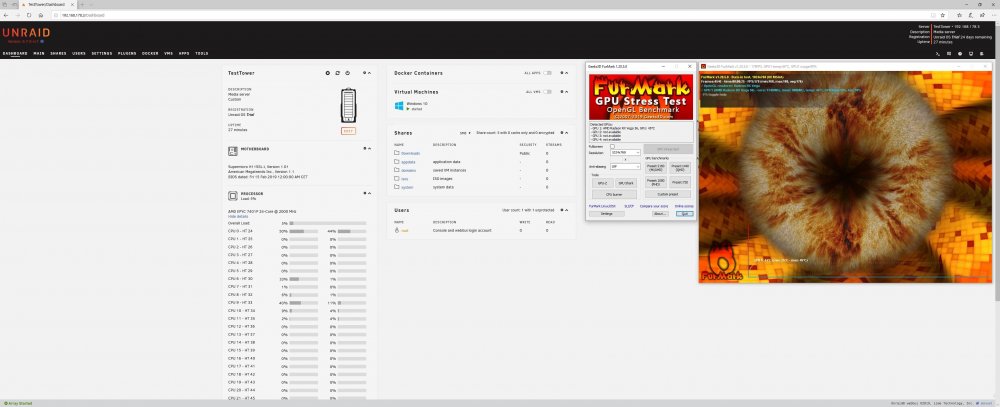Viewport: 1000px width, 407px height.
Task: Click the Preset 1080 (FHD) button
Action: tap(656, 182)
